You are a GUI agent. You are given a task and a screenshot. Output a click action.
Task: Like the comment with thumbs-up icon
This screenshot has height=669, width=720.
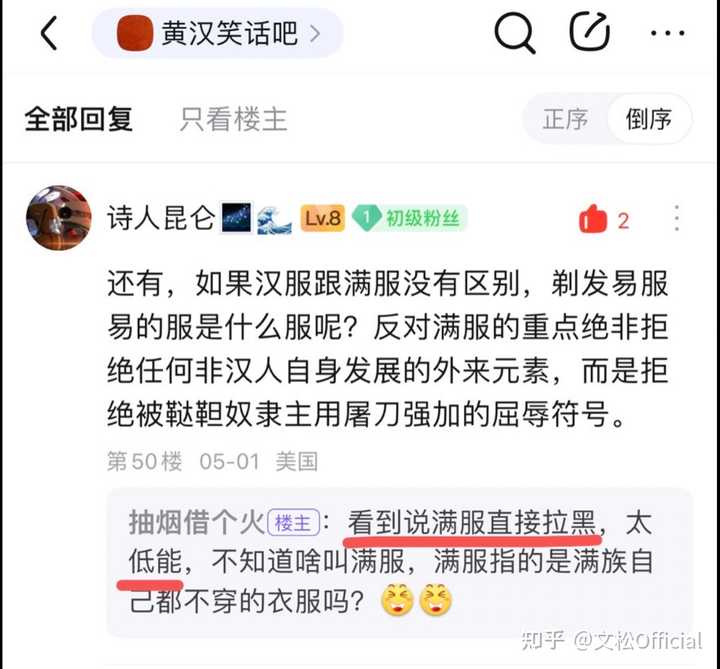coord(593,219)
